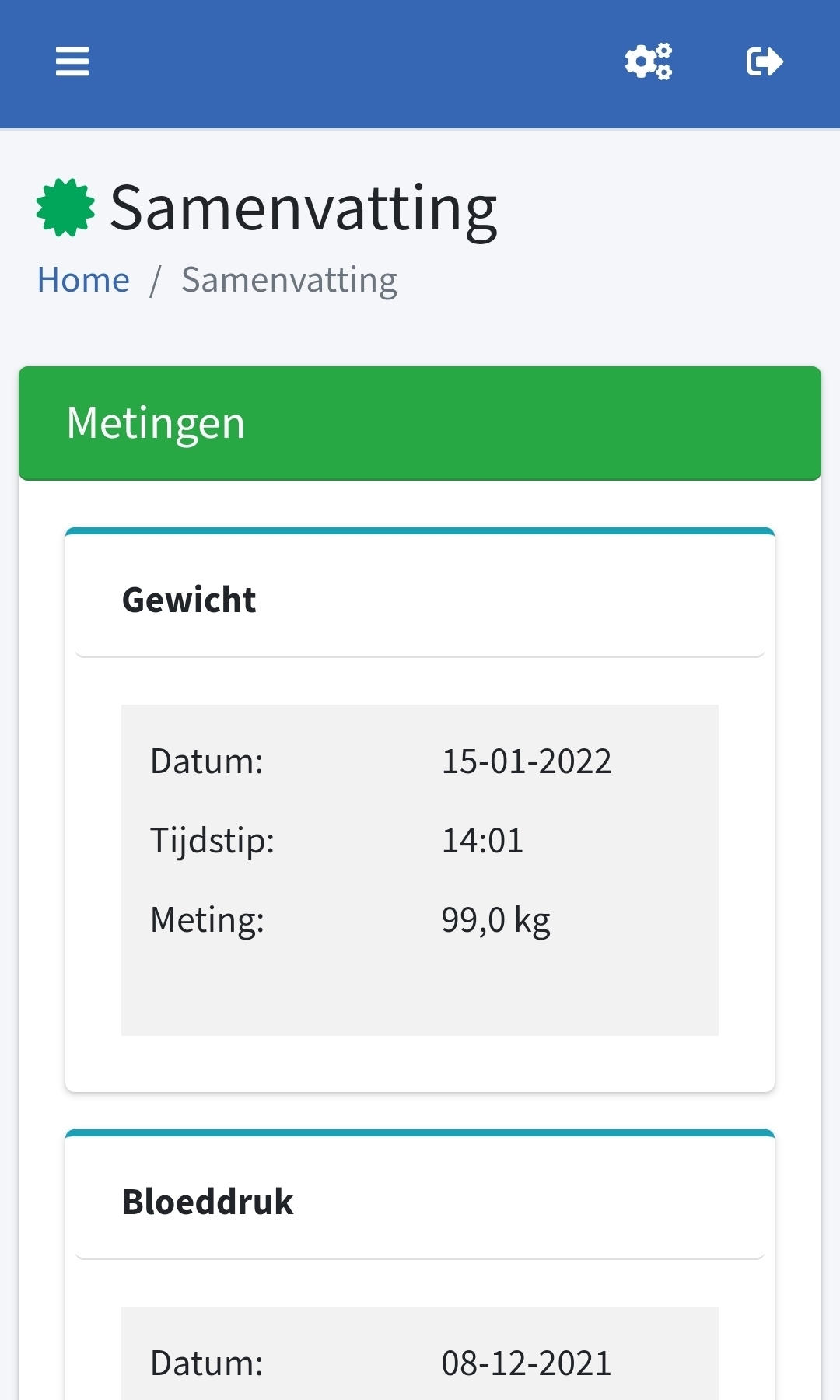840x1400 pixels.
Task: Click the Datum label in Gewicht card
Action: 207,761
